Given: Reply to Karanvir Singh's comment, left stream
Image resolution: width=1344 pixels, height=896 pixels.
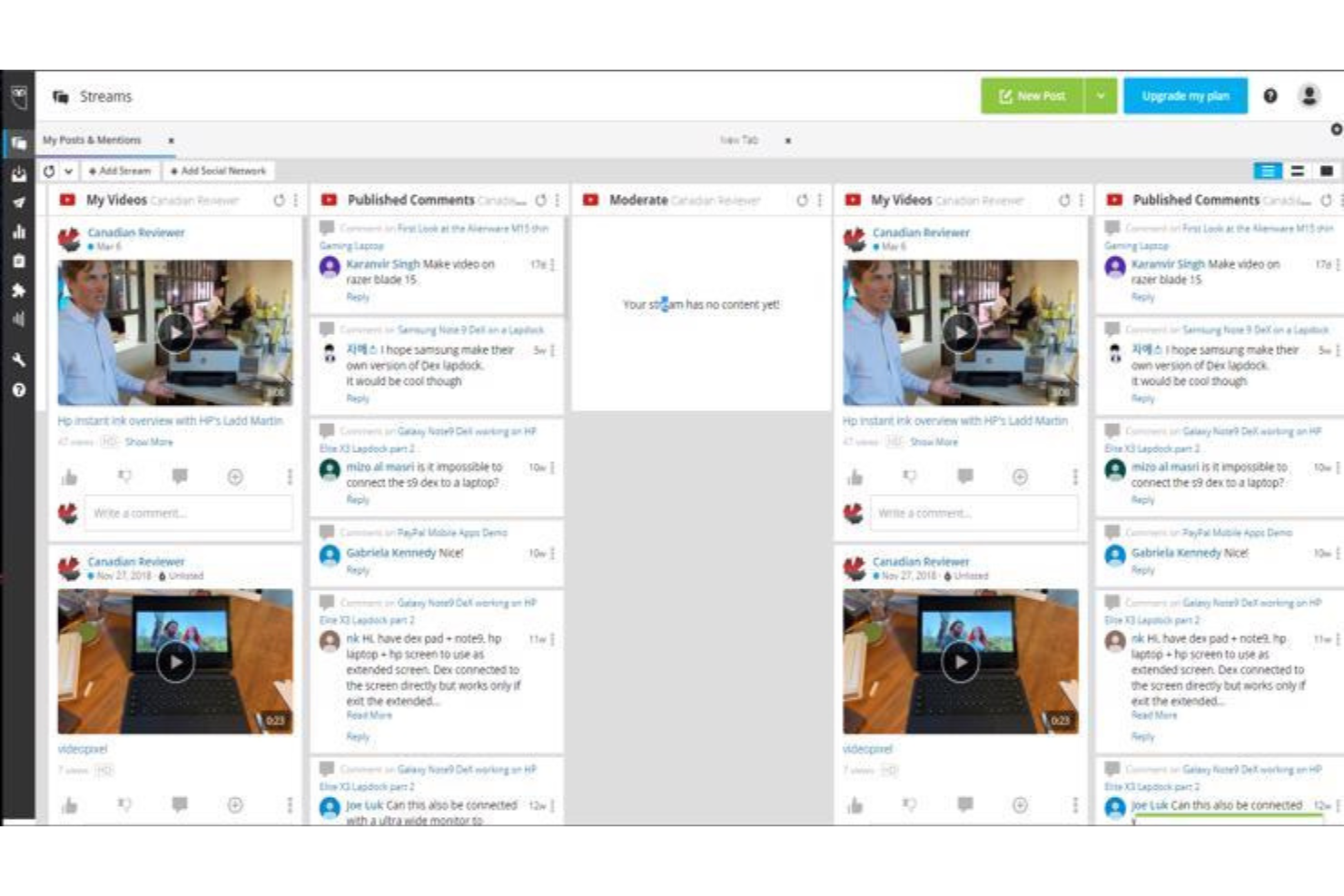Looking at the screenshot, I should [358, 297].
